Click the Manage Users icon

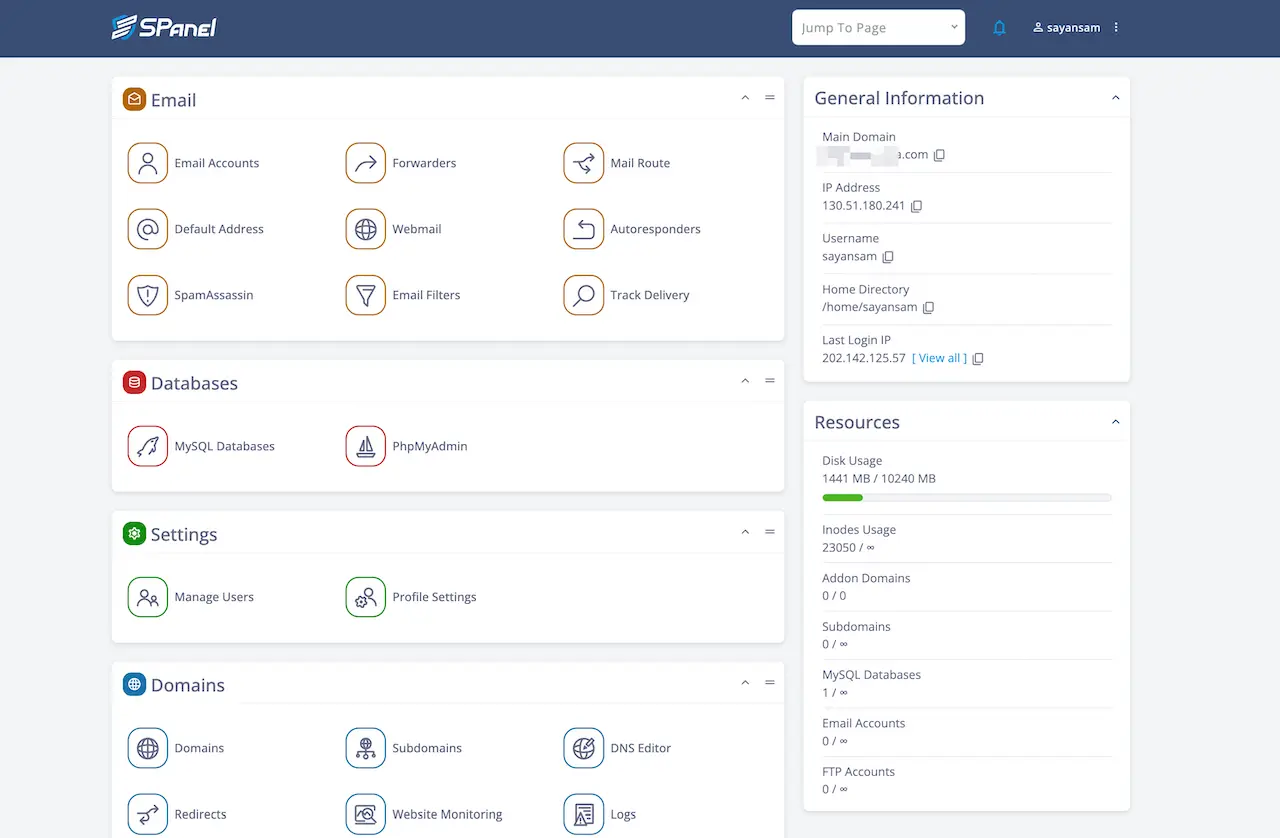[148, 597]
